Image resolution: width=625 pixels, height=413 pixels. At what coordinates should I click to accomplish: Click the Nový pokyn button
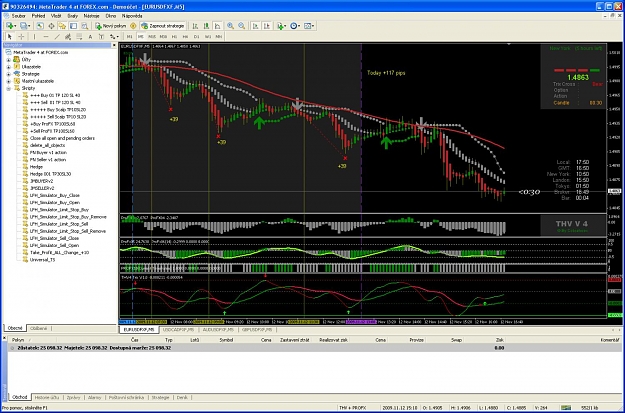[111, 26]
